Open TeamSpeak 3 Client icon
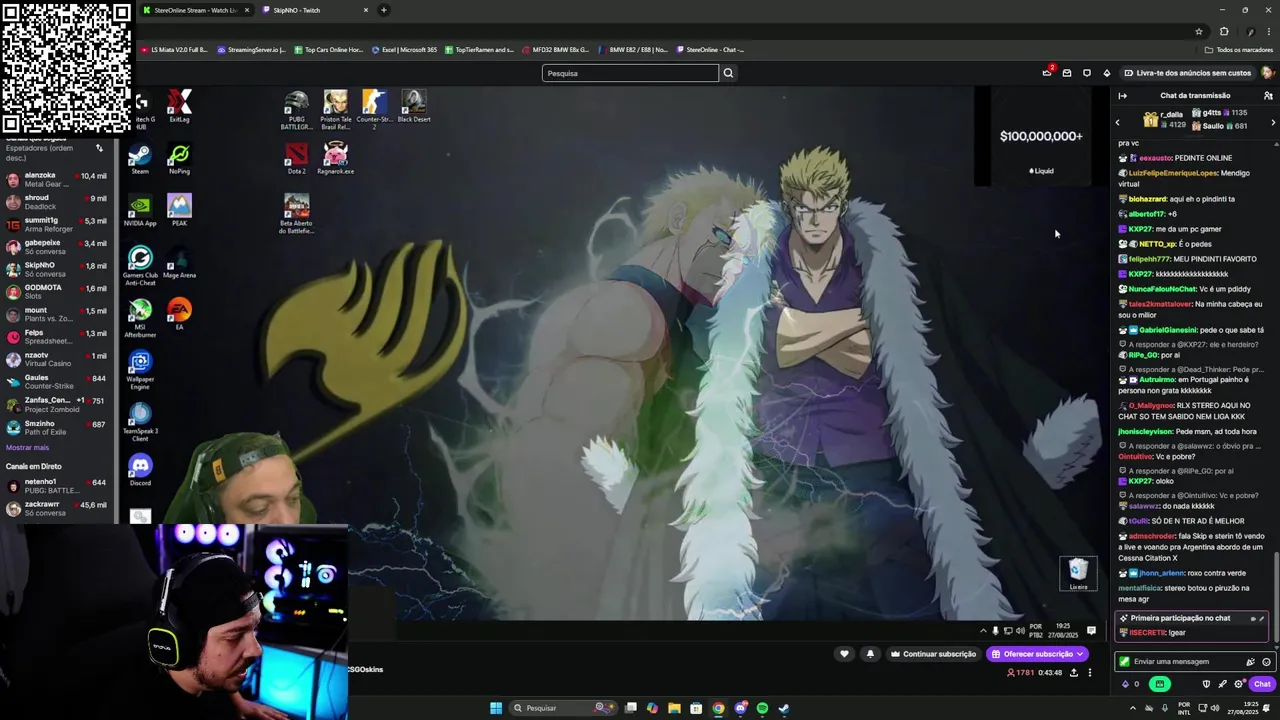 pos(140,423)
